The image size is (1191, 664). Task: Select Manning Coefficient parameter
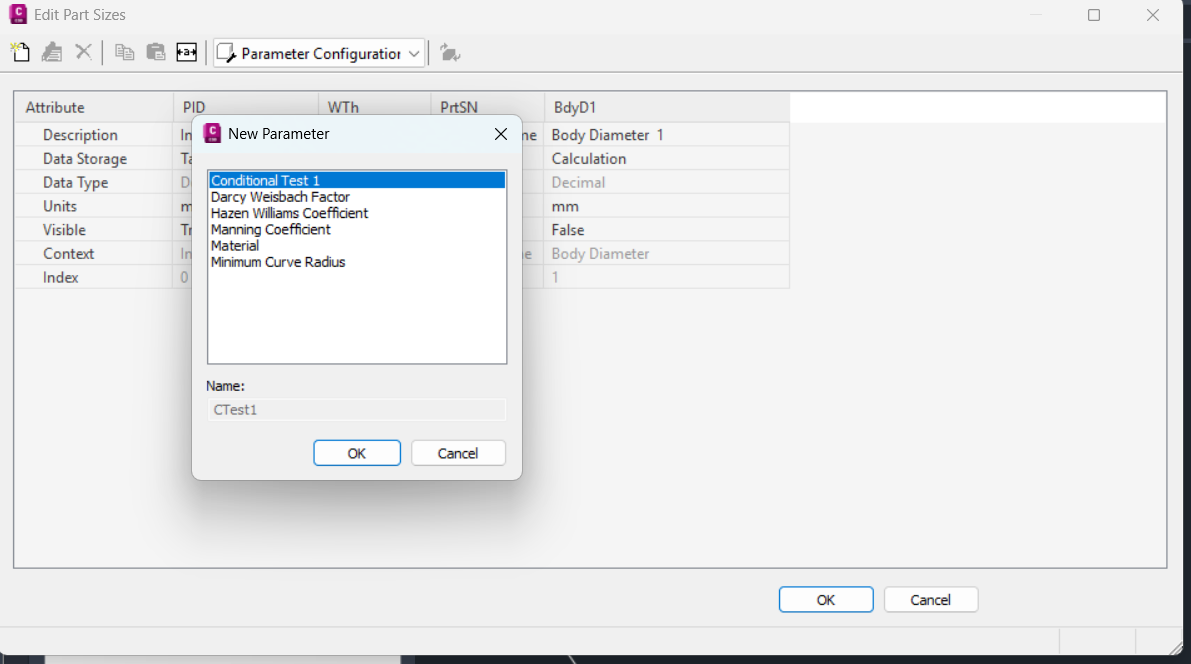pyautogui.click(x=356, y=229)
